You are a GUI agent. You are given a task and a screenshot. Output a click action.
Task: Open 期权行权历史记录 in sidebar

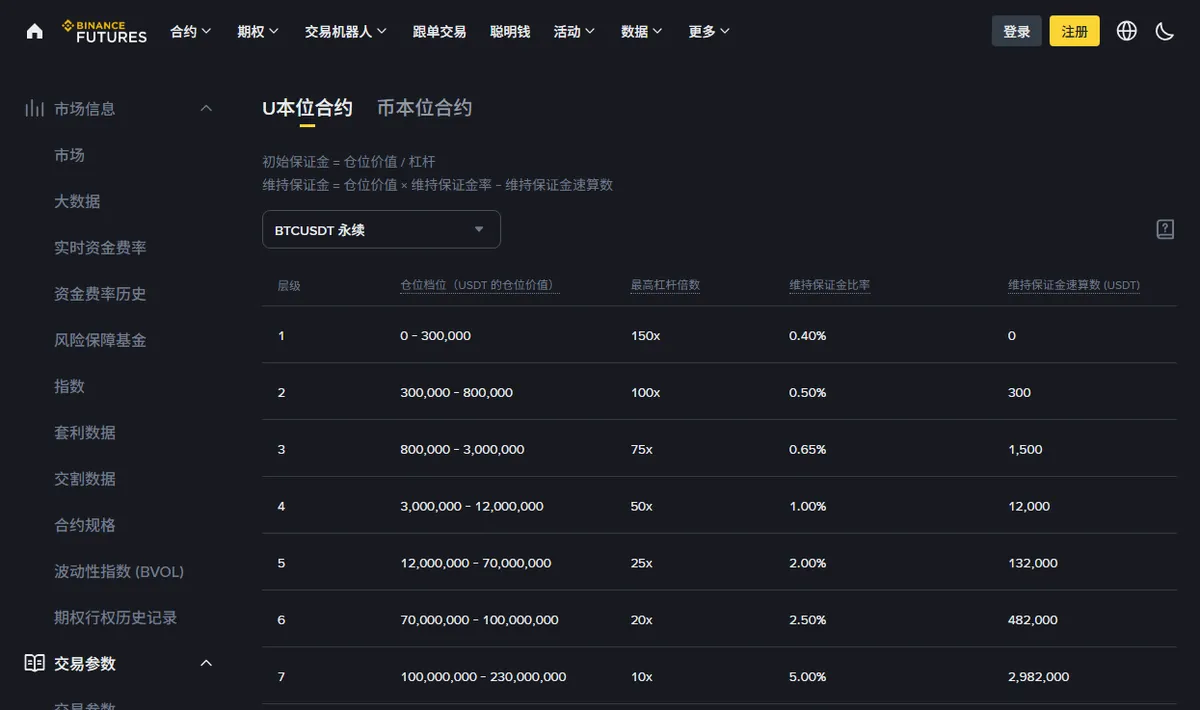(x=115, y=617)
